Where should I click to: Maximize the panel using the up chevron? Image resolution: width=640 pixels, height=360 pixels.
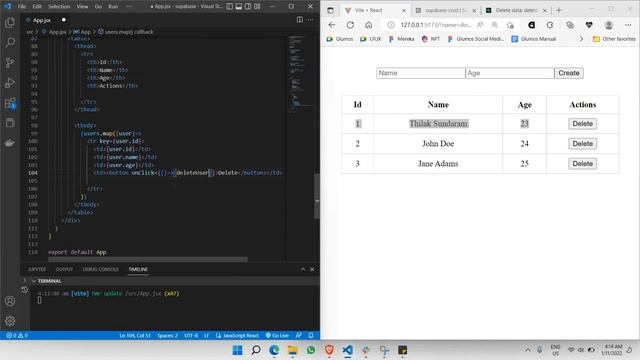(302, 269)
